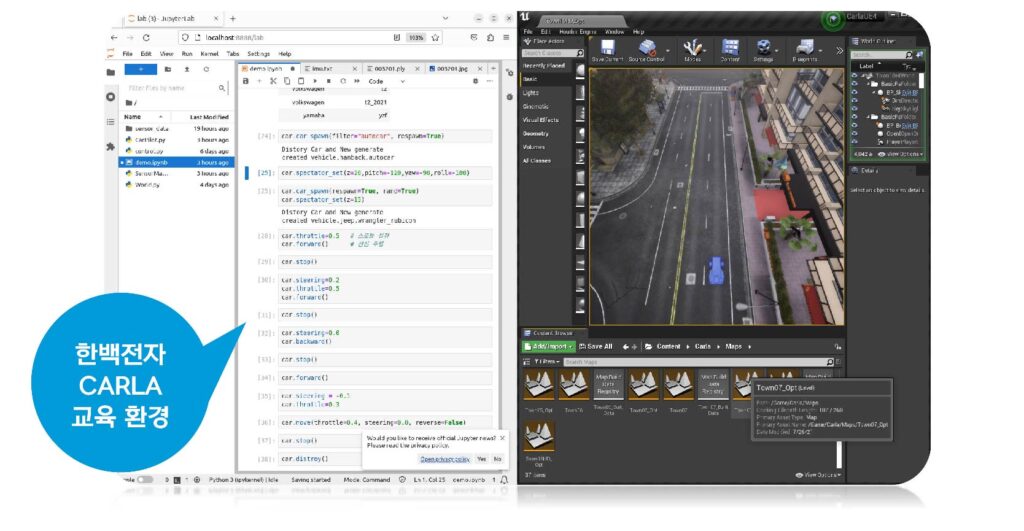The image size is (1024, 531).
Task: Click Save All in Content Browser
Action: [595, 346]
